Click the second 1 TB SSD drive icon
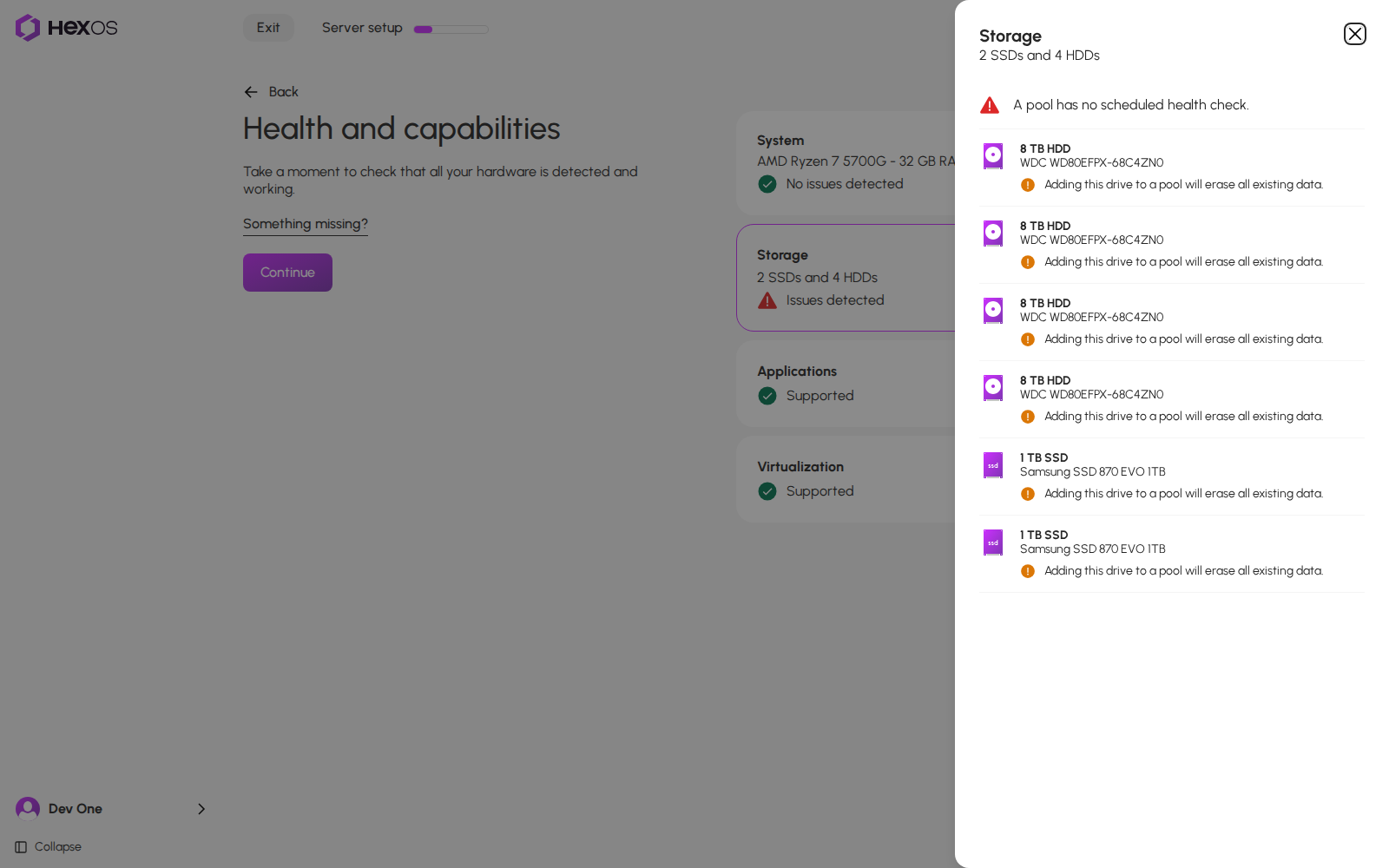Screen dimensions: 1389x868 coord(993,542)
